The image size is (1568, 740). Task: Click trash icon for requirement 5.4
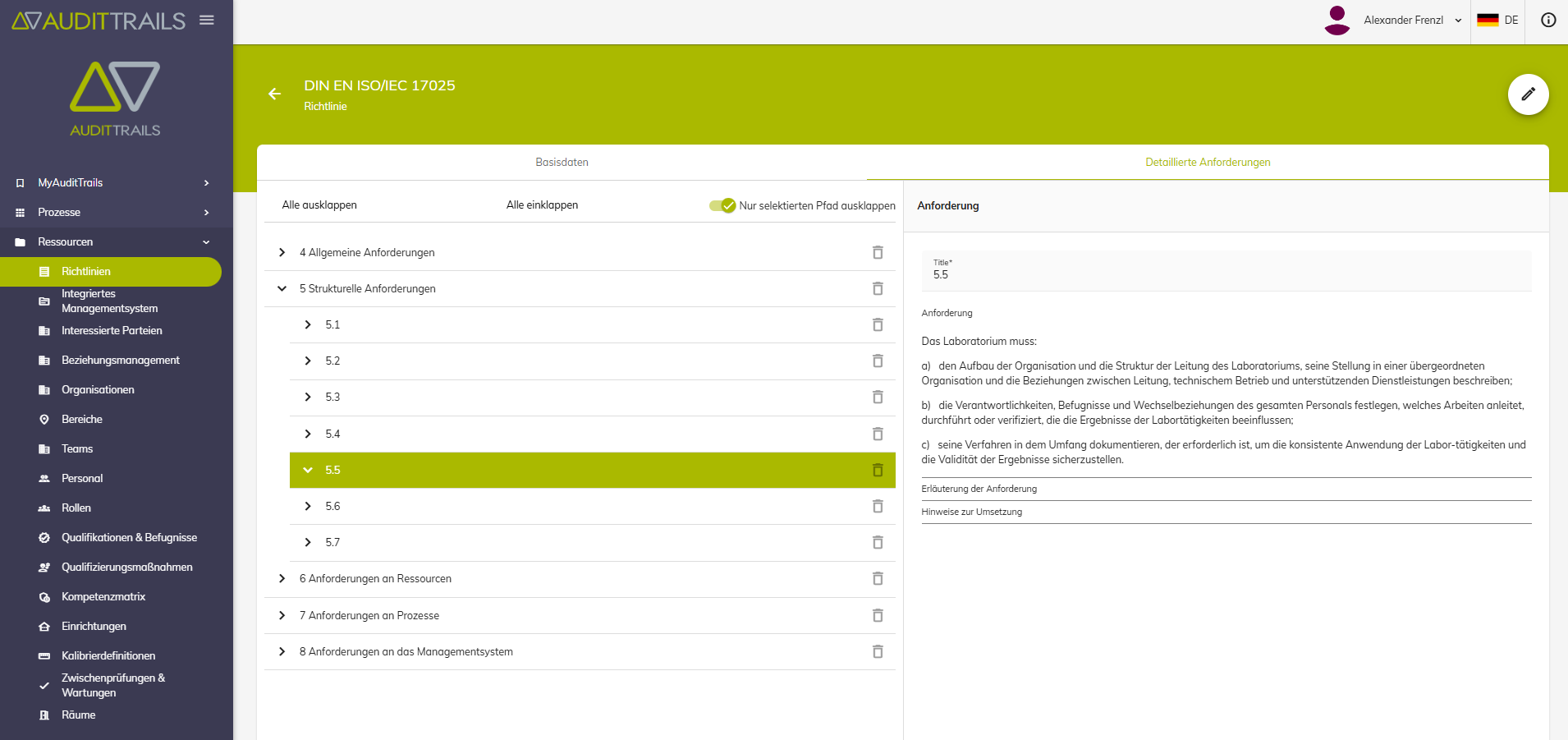(878, 434)
